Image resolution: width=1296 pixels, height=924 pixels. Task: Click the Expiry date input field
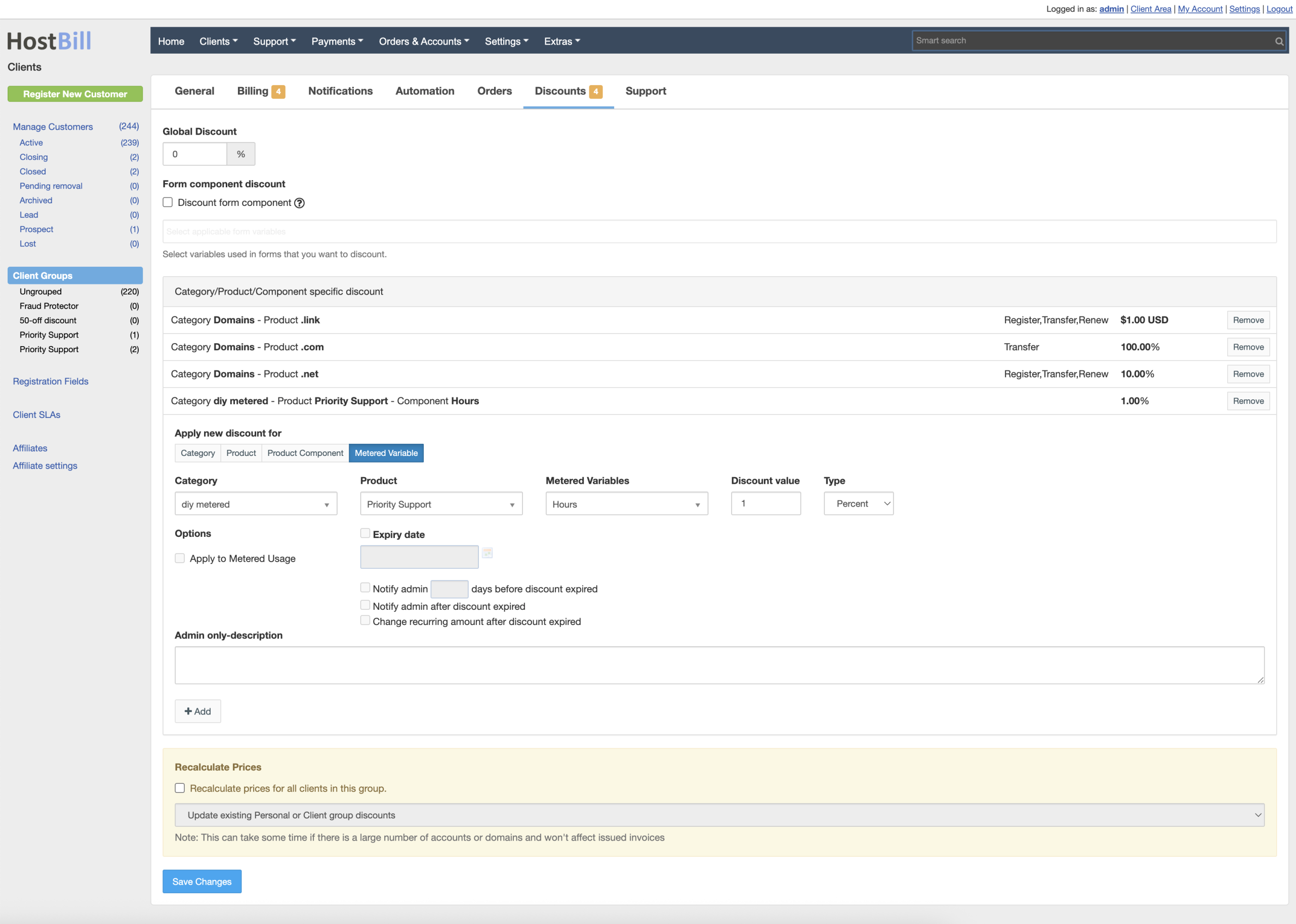[x=420, y=557]
